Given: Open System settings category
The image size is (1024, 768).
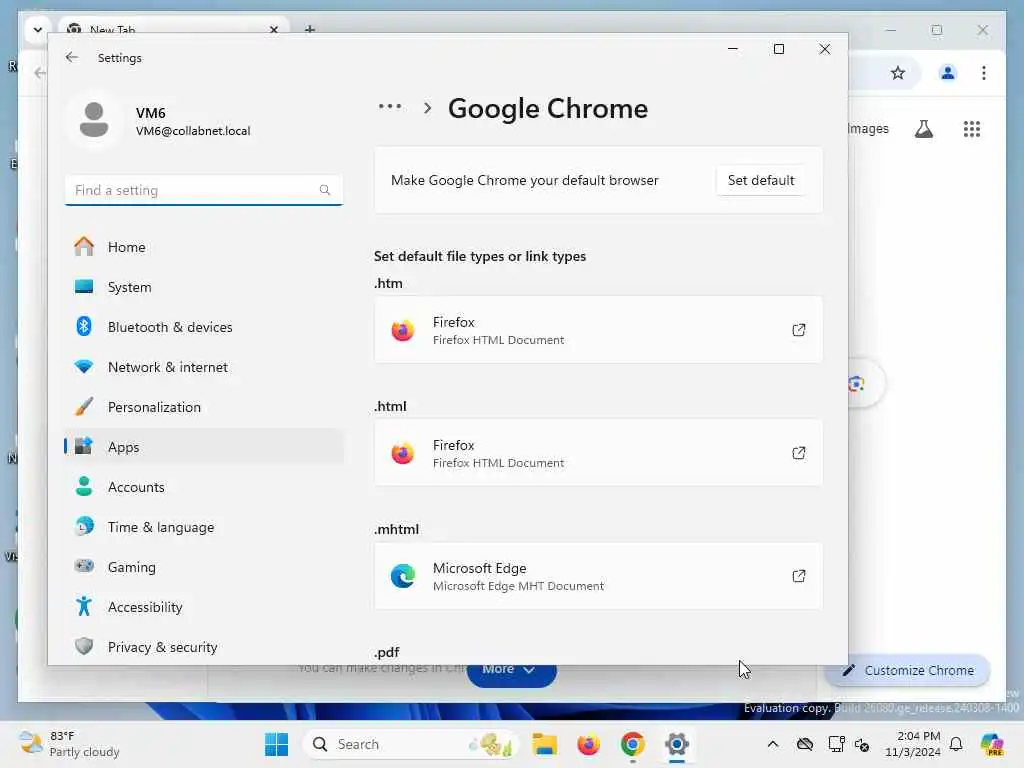Looking at the screenshot, I should click(204, 287).
